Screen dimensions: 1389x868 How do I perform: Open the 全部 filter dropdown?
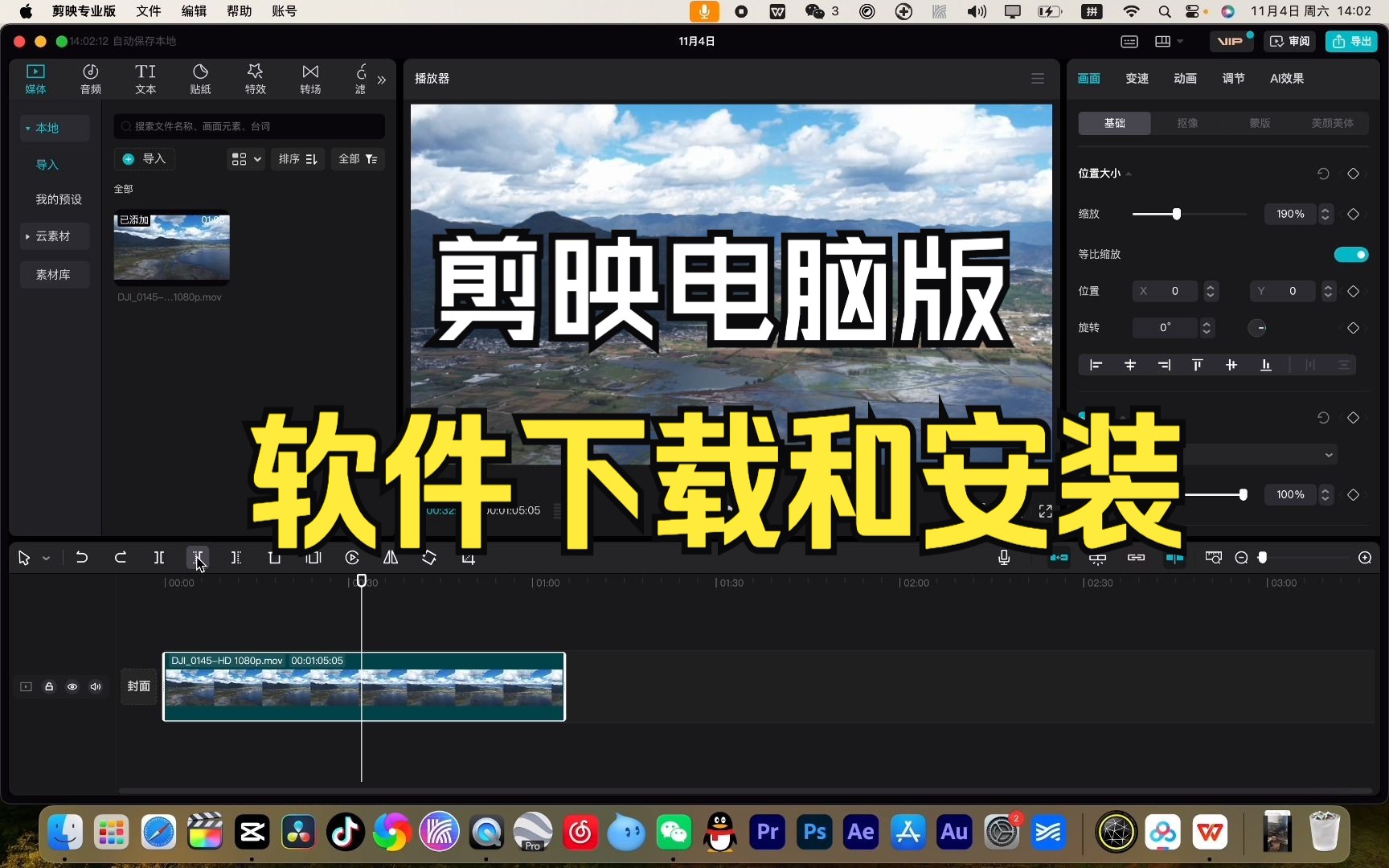tap(358, 159)
